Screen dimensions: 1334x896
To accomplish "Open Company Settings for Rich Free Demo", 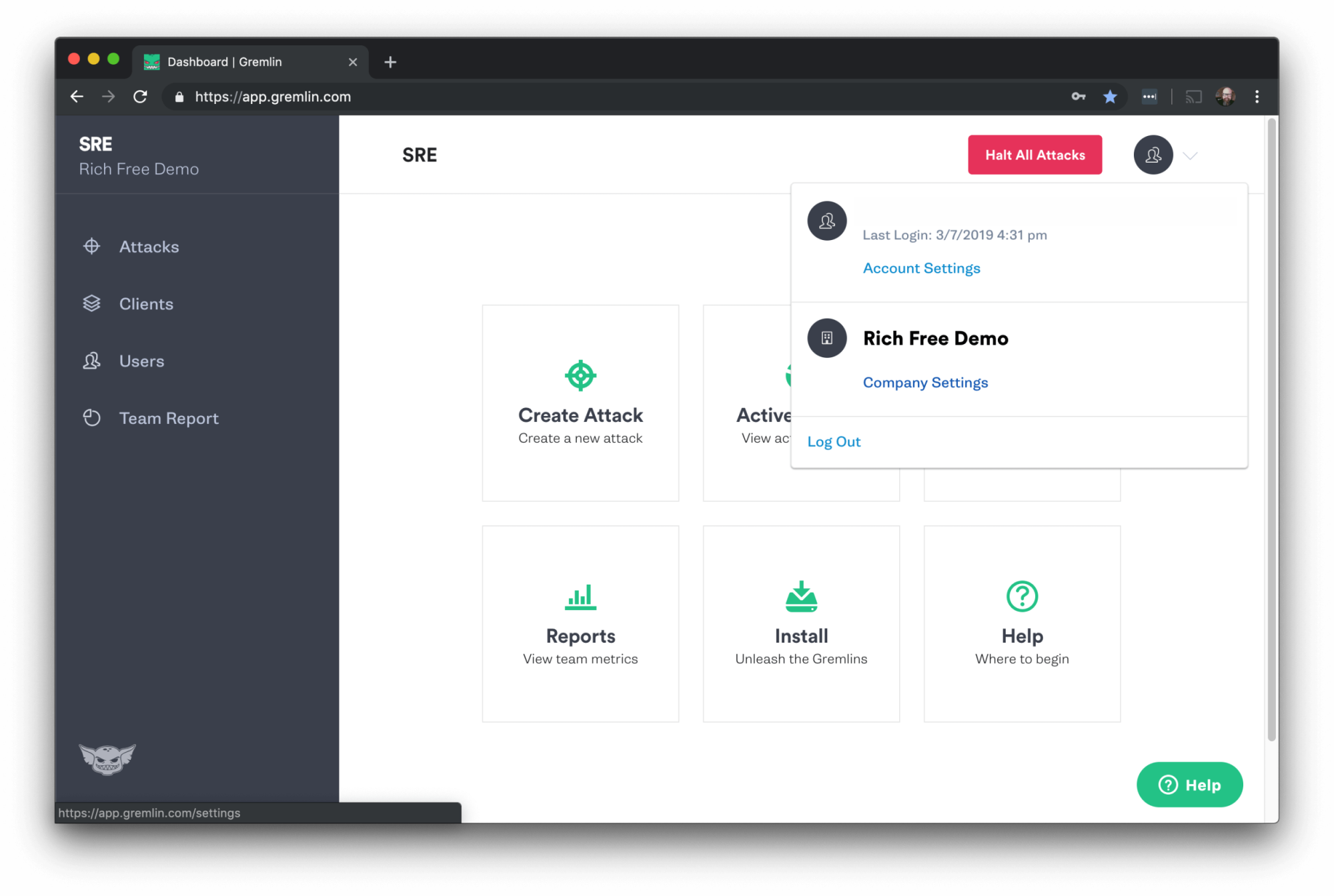I will tap(924, 382).
